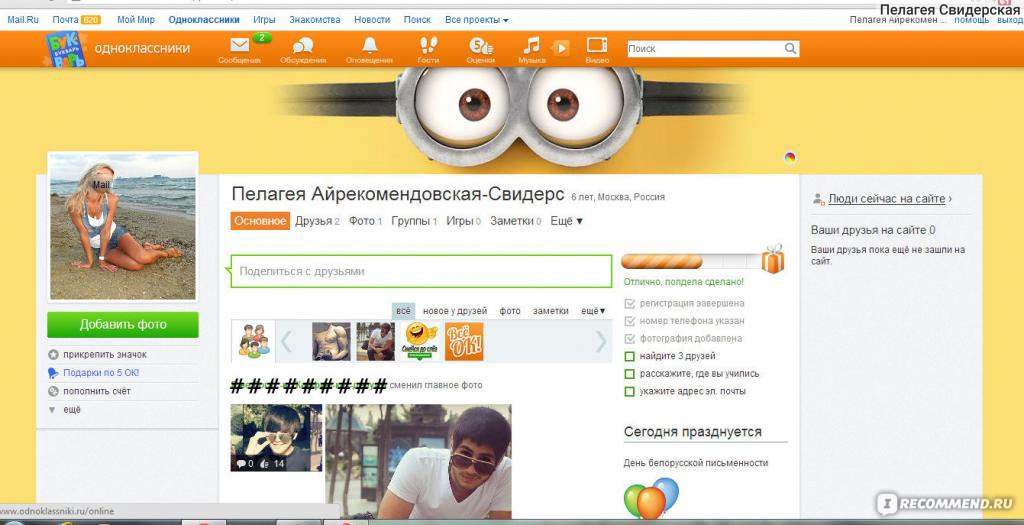Filter feed by 'всё'
1024x525 pixels.
tap(404, 311)
